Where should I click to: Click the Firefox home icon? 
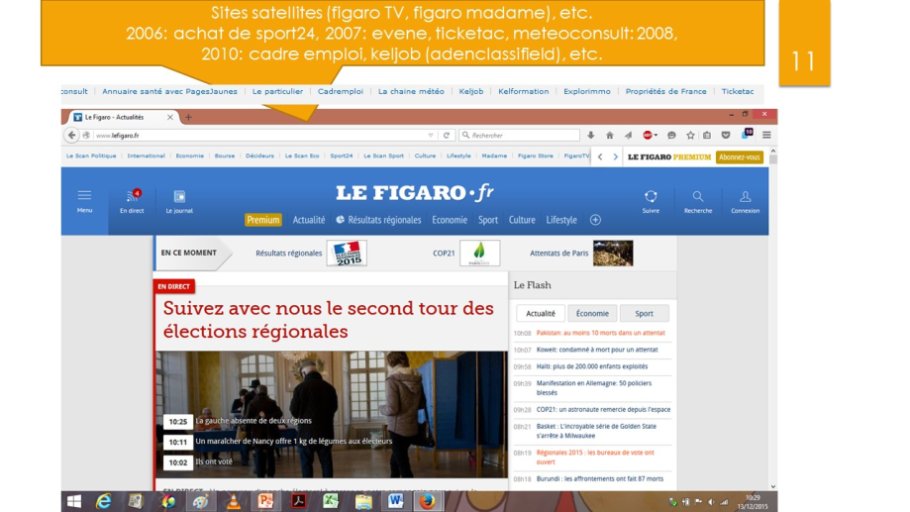tap(609, 135)
